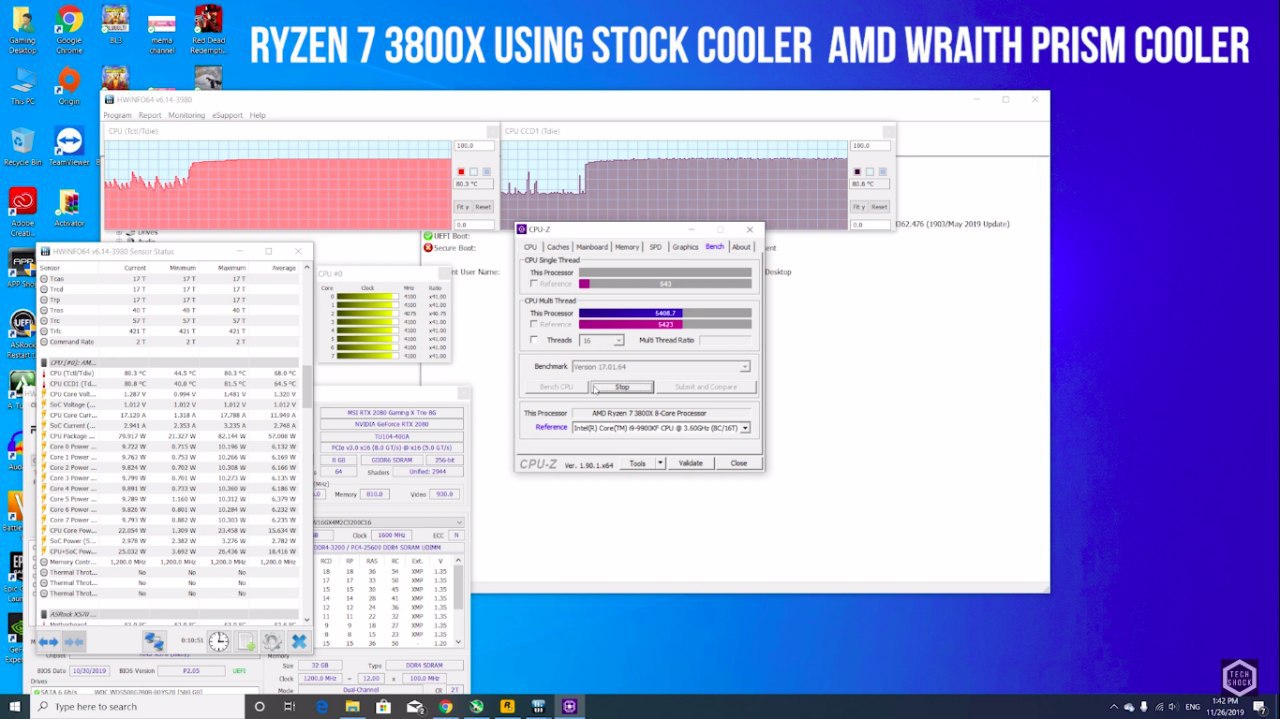Click the Close button in CPU-Z
The width and height of the screenshot is (1280, 719).
[738, 463]
